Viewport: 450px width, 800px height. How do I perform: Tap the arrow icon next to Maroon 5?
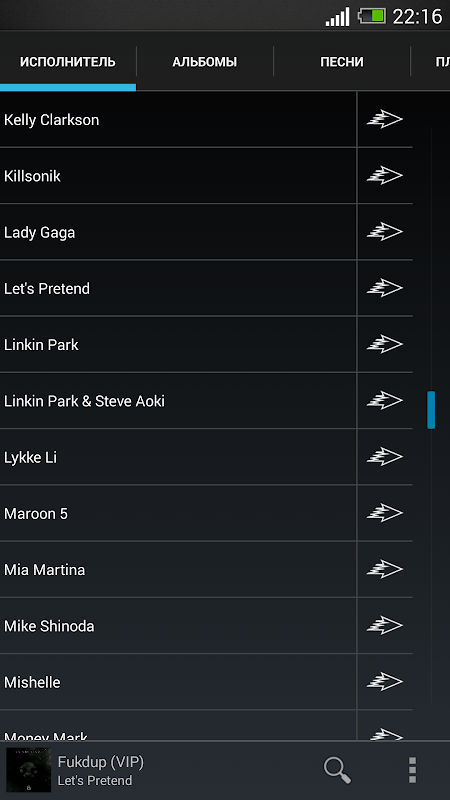tap(385, 513)
